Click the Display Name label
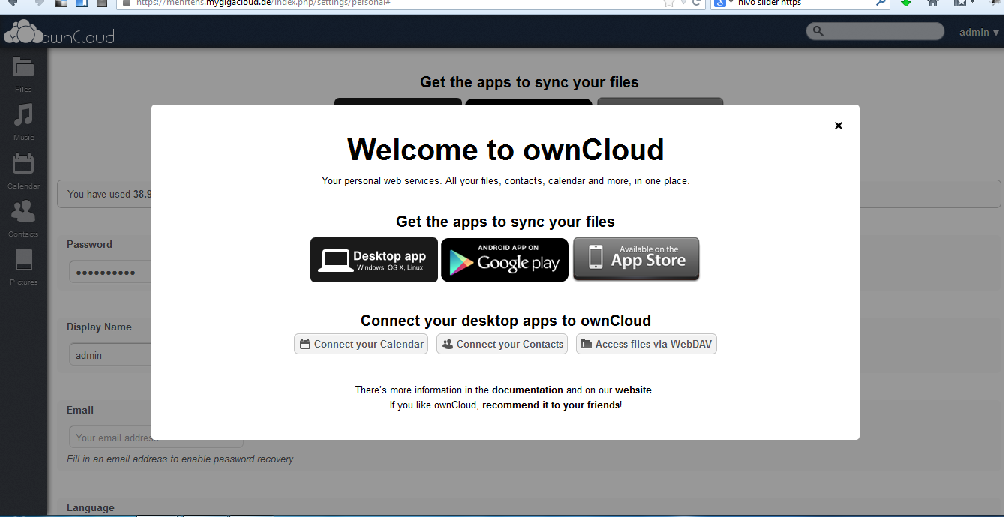The height and width of the screenshot is (517, 1004). (99, 327)
